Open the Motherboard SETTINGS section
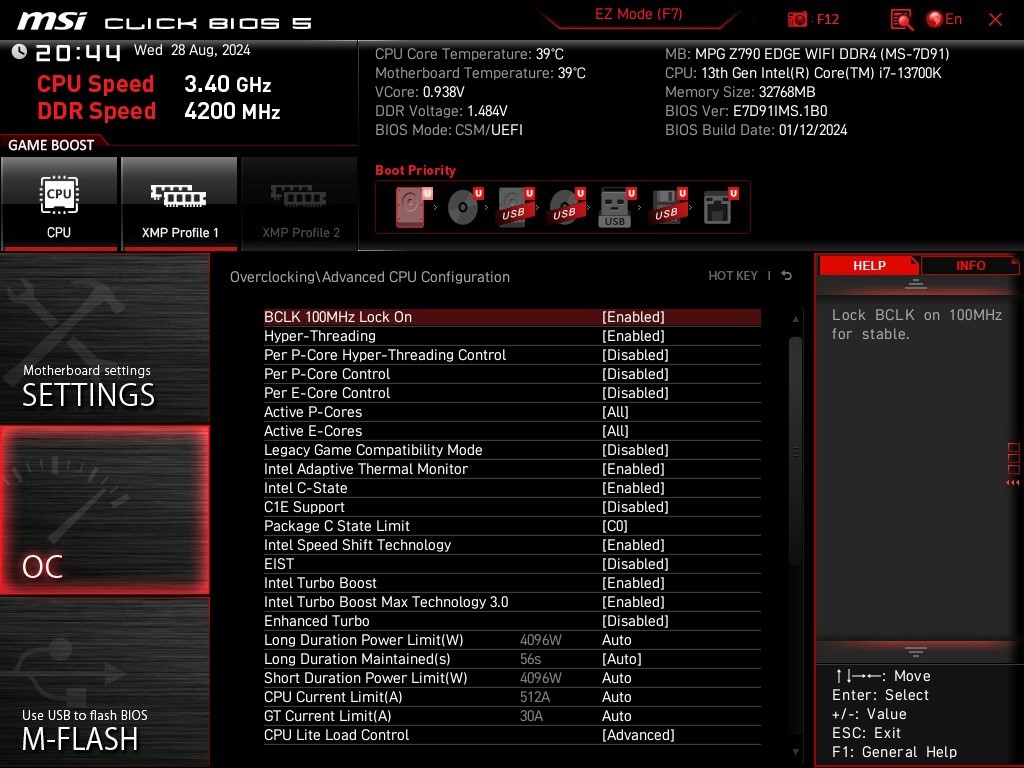The image size is (1024, 768). 104,338
